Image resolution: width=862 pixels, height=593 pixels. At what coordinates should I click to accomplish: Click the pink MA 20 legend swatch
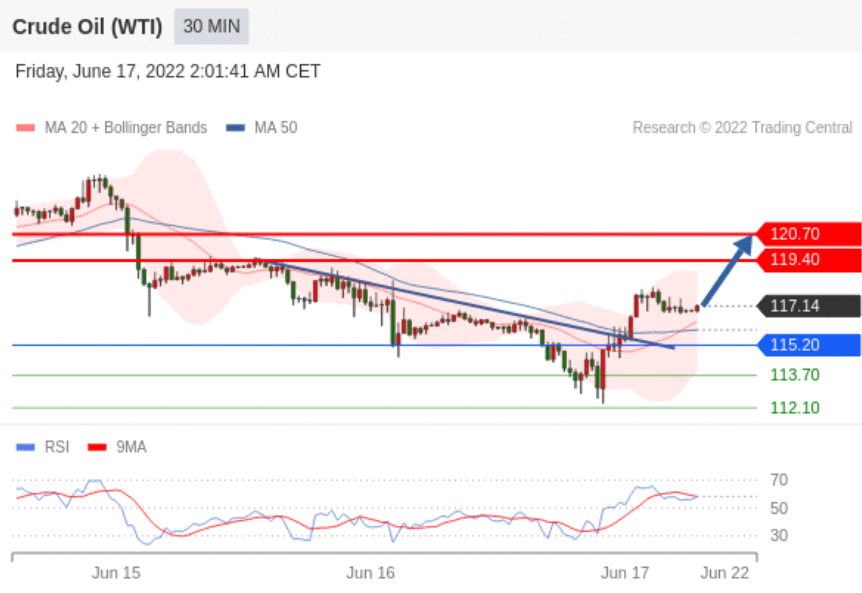(26, 128)
